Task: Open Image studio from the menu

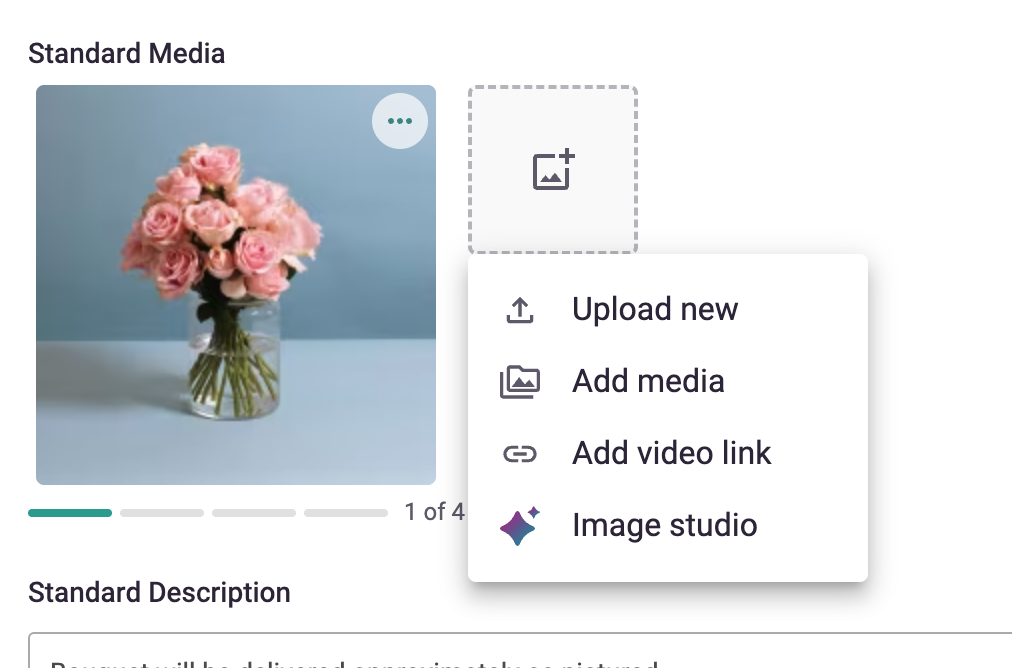Action: [667, 526]
